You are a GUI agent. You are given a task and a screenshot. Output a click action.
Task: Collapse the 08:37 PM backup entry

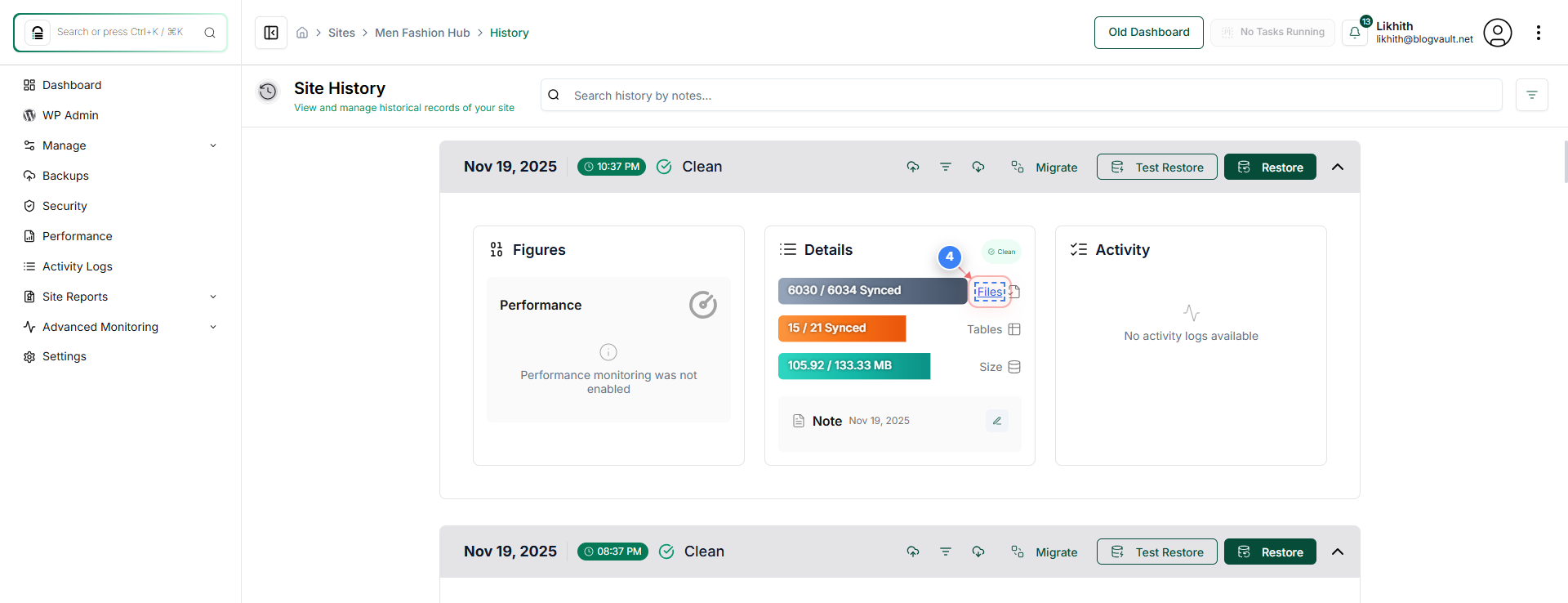point(1338,552)
